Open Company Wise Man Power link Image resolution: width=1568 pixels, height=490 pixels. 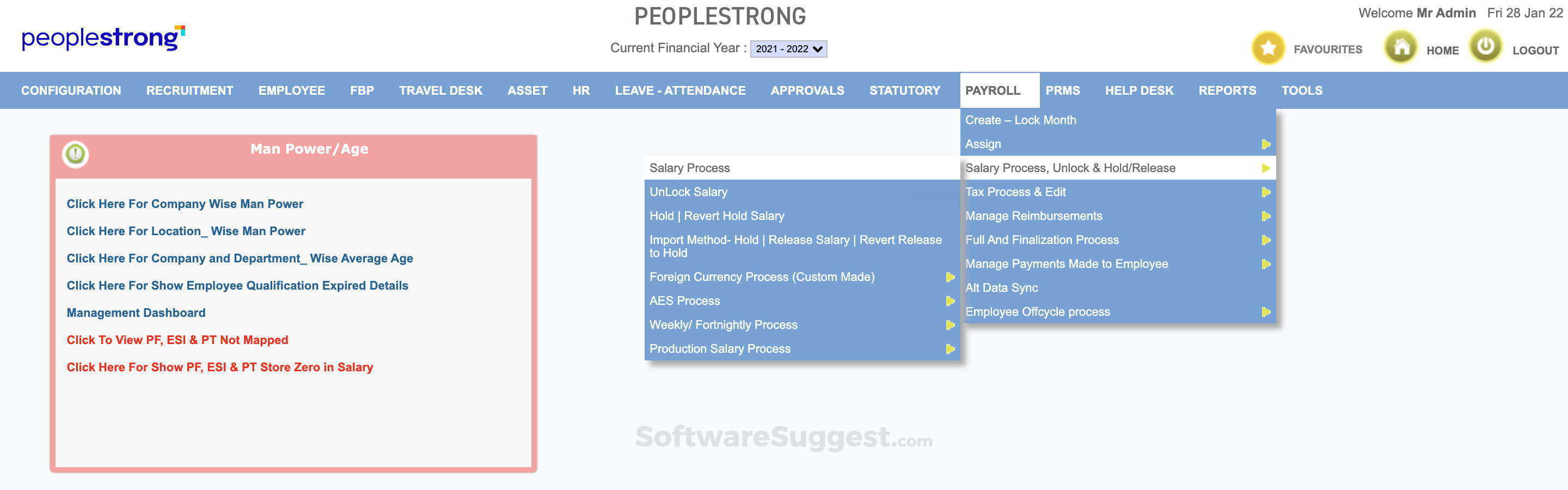(185, 204)
